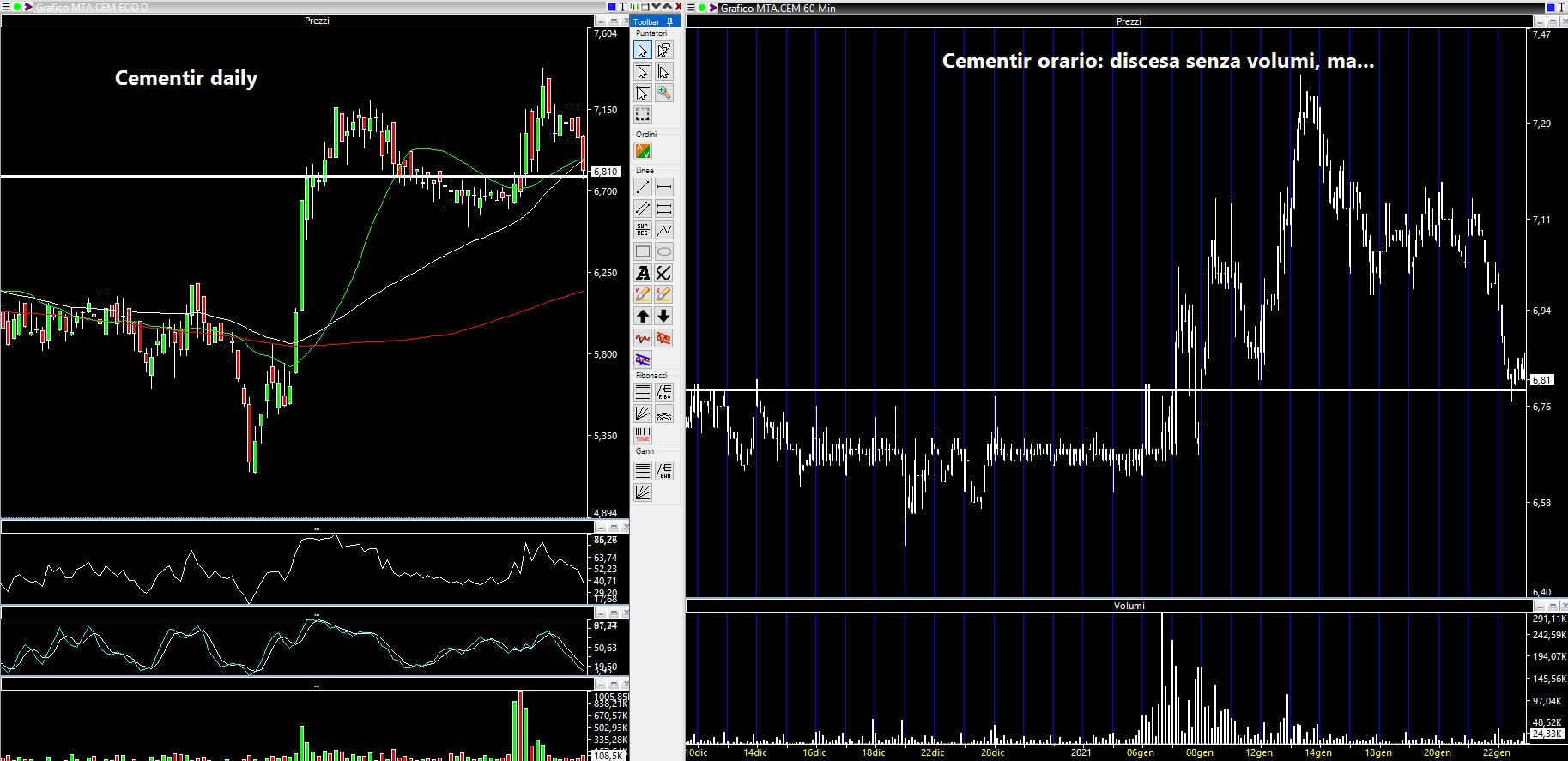Select the parallel channel line tool
The width and height of the screenshot is (1568, 761).
[643, 208]
